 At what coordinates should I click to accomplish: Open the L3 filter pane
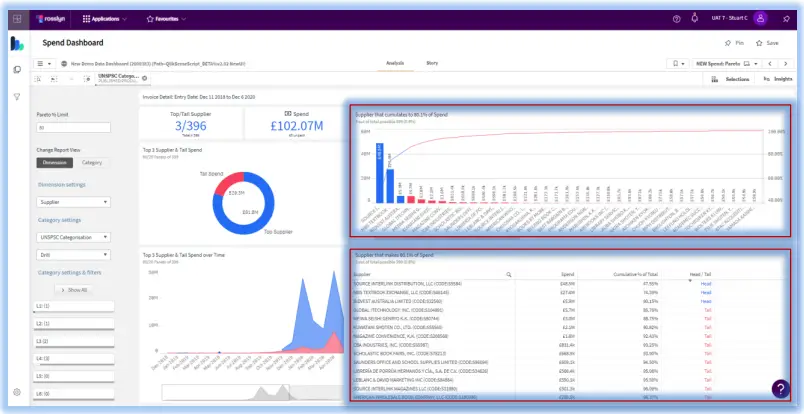[x=74, y=341]
